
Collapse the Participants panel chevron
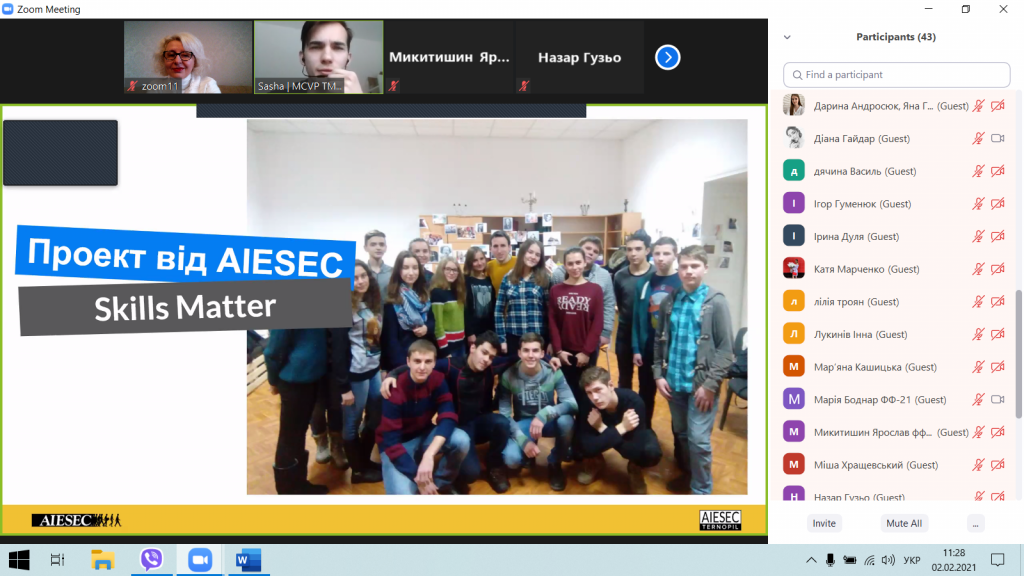[x=787, y=37]
